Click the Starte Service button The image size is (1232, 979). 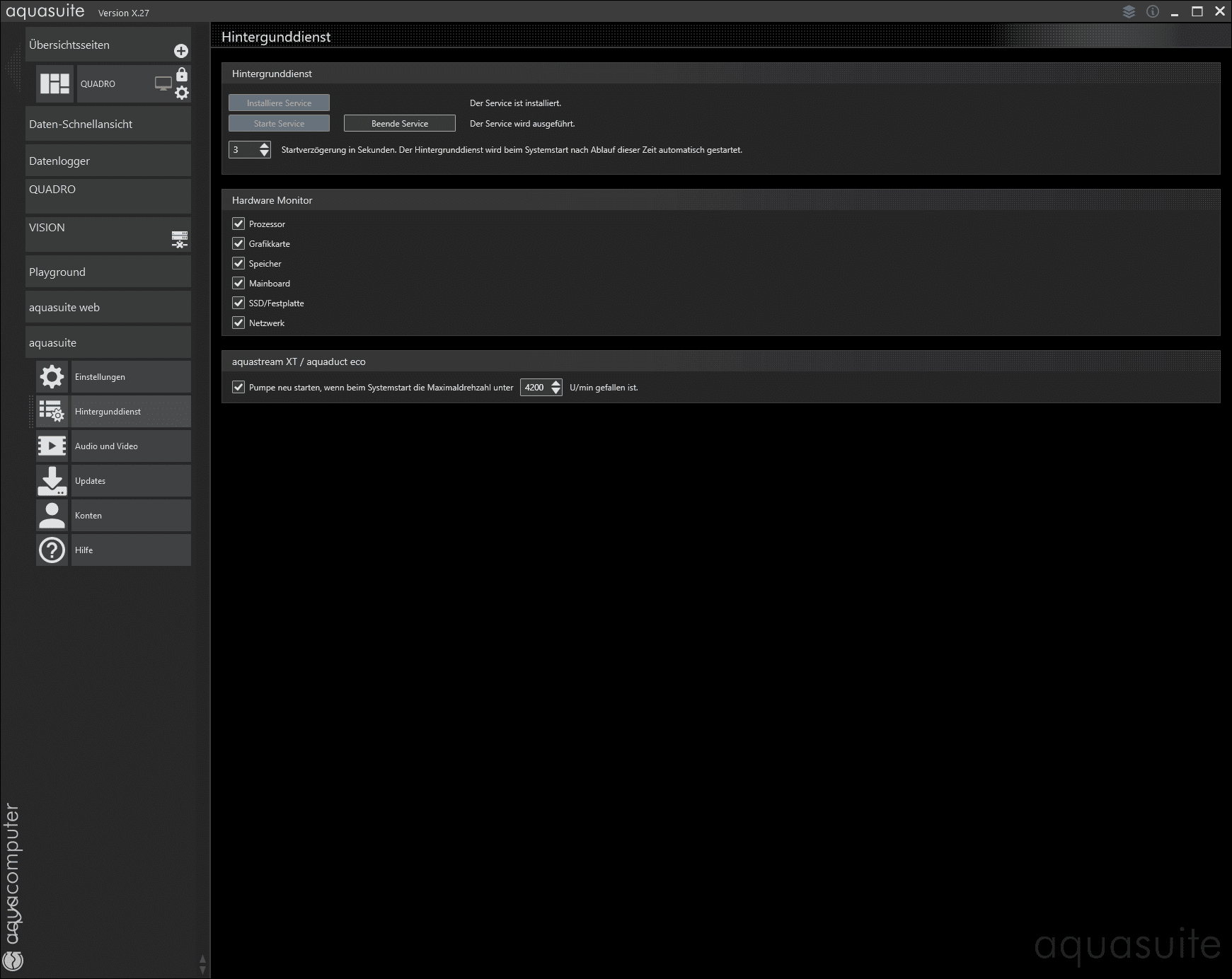279,123
